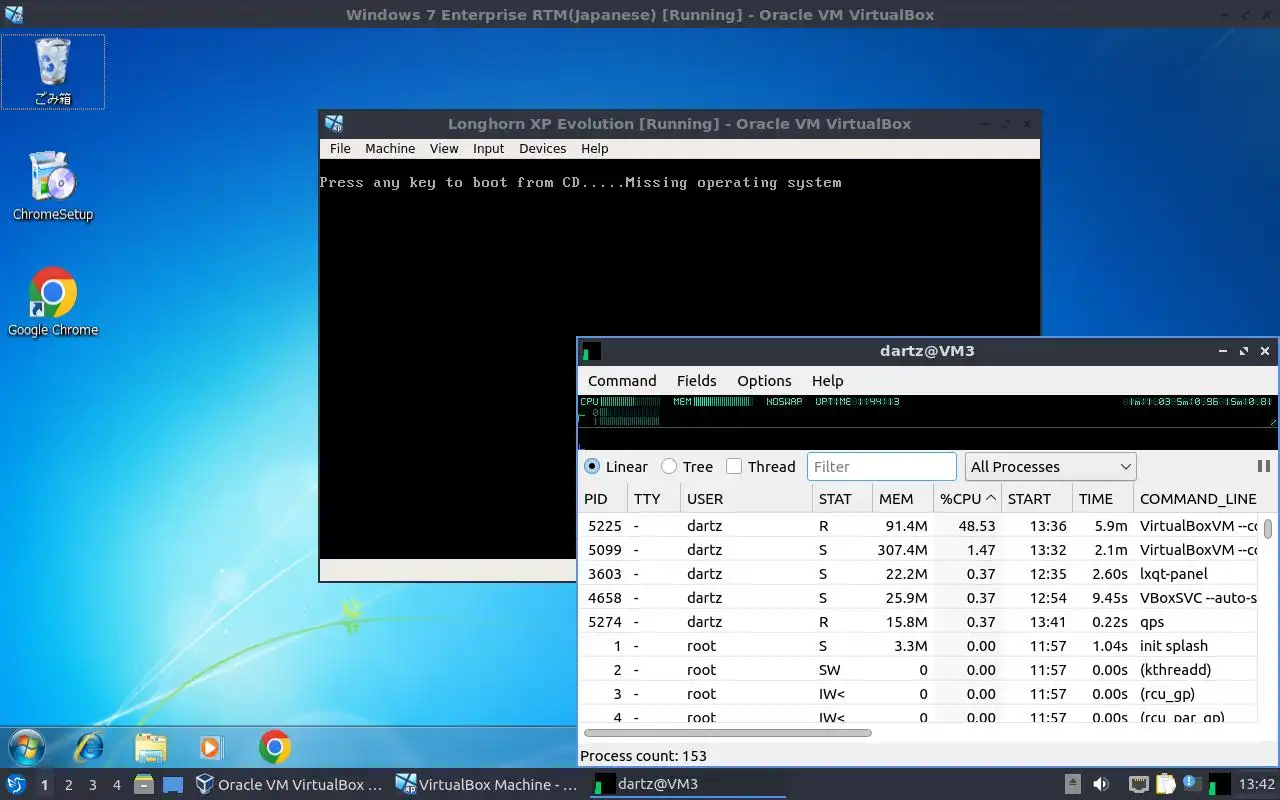Switch to workspace 2 in the panel
Image resolution: width=1280 pixels, height=800 pixels.
68,785
